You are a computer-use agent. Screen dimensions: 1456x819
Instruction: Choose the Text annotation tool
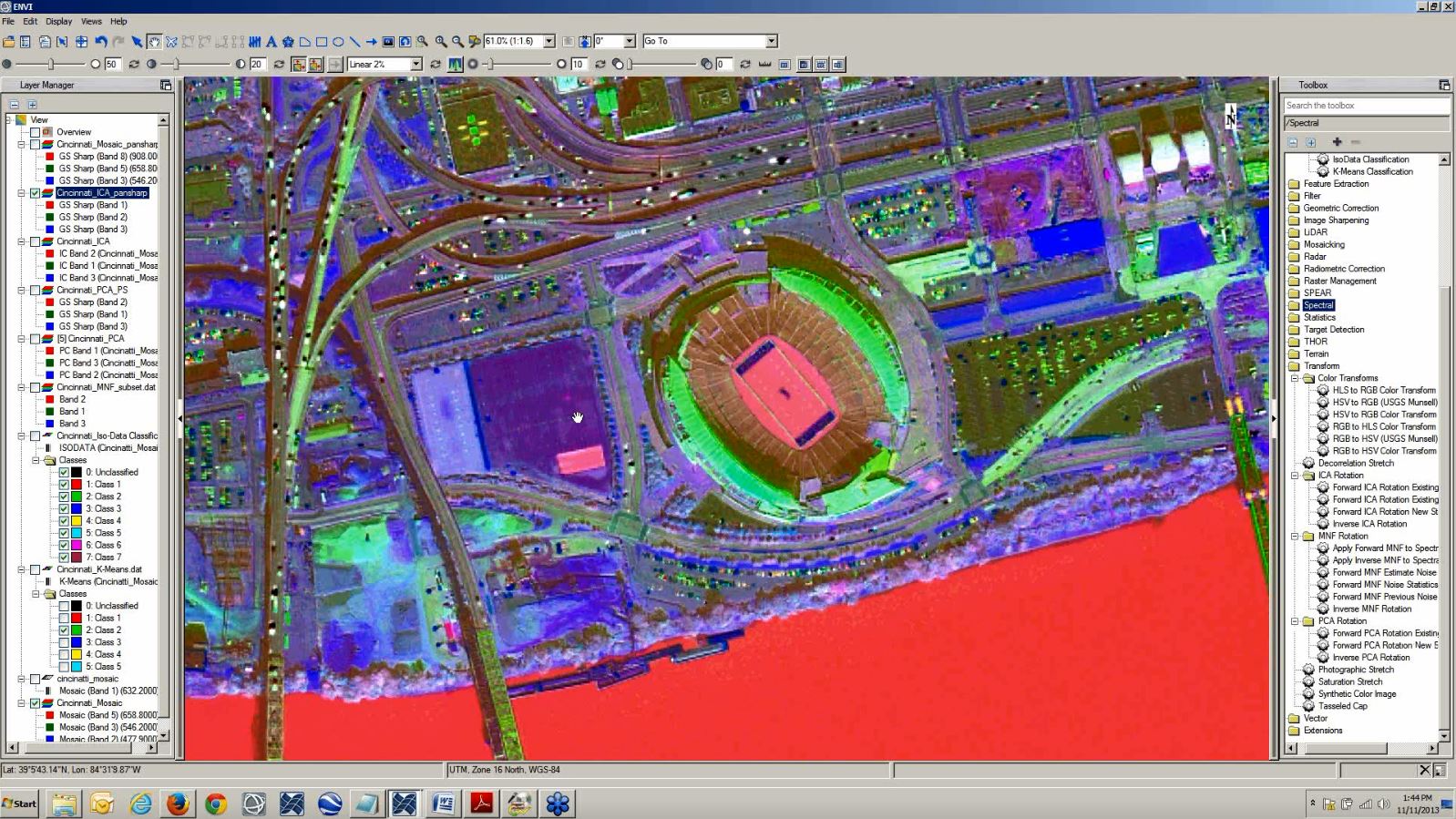[272, 42]
